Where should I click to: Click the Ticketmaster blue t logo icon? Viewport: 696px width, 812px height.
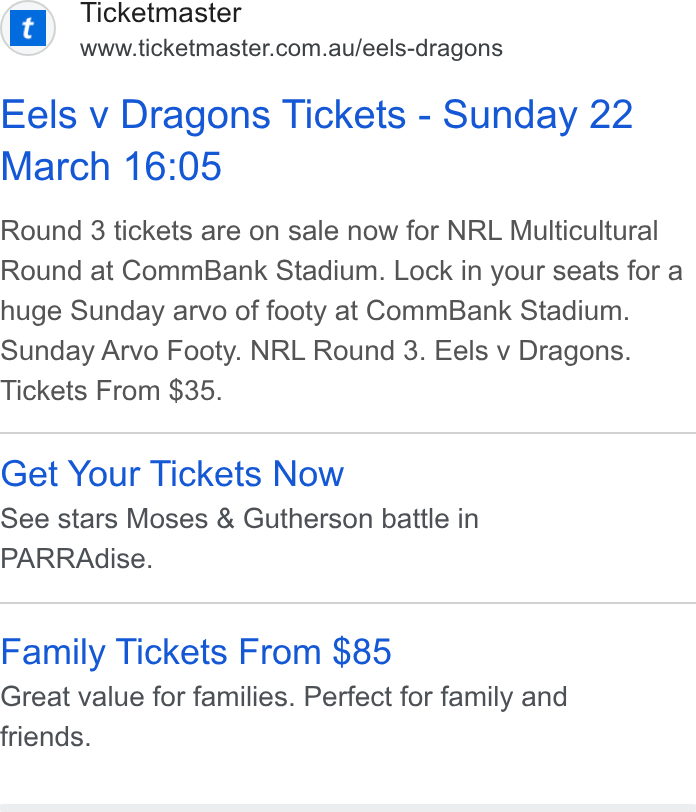28,28
